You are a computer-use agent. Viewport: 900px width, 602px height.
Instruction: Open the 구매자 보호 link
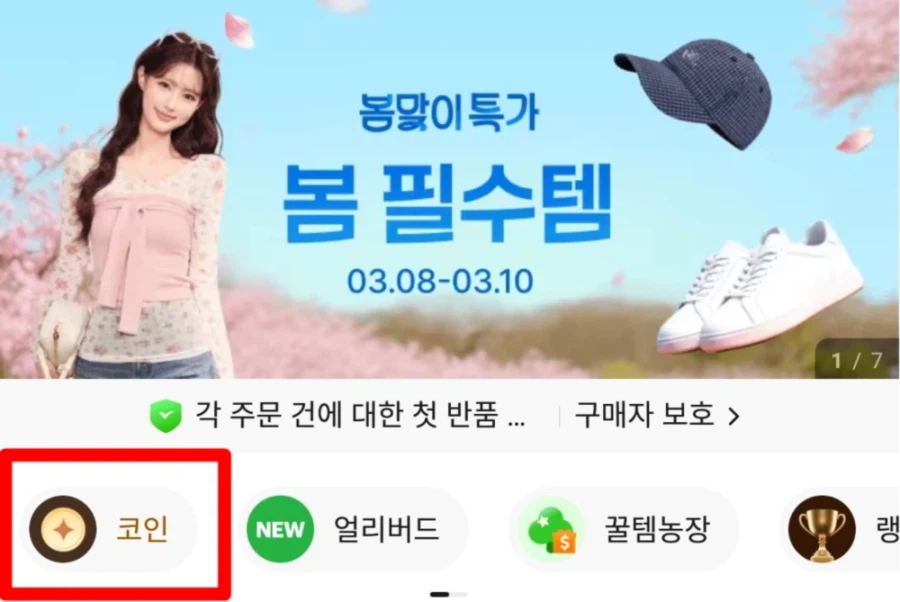tap(657, 415)
